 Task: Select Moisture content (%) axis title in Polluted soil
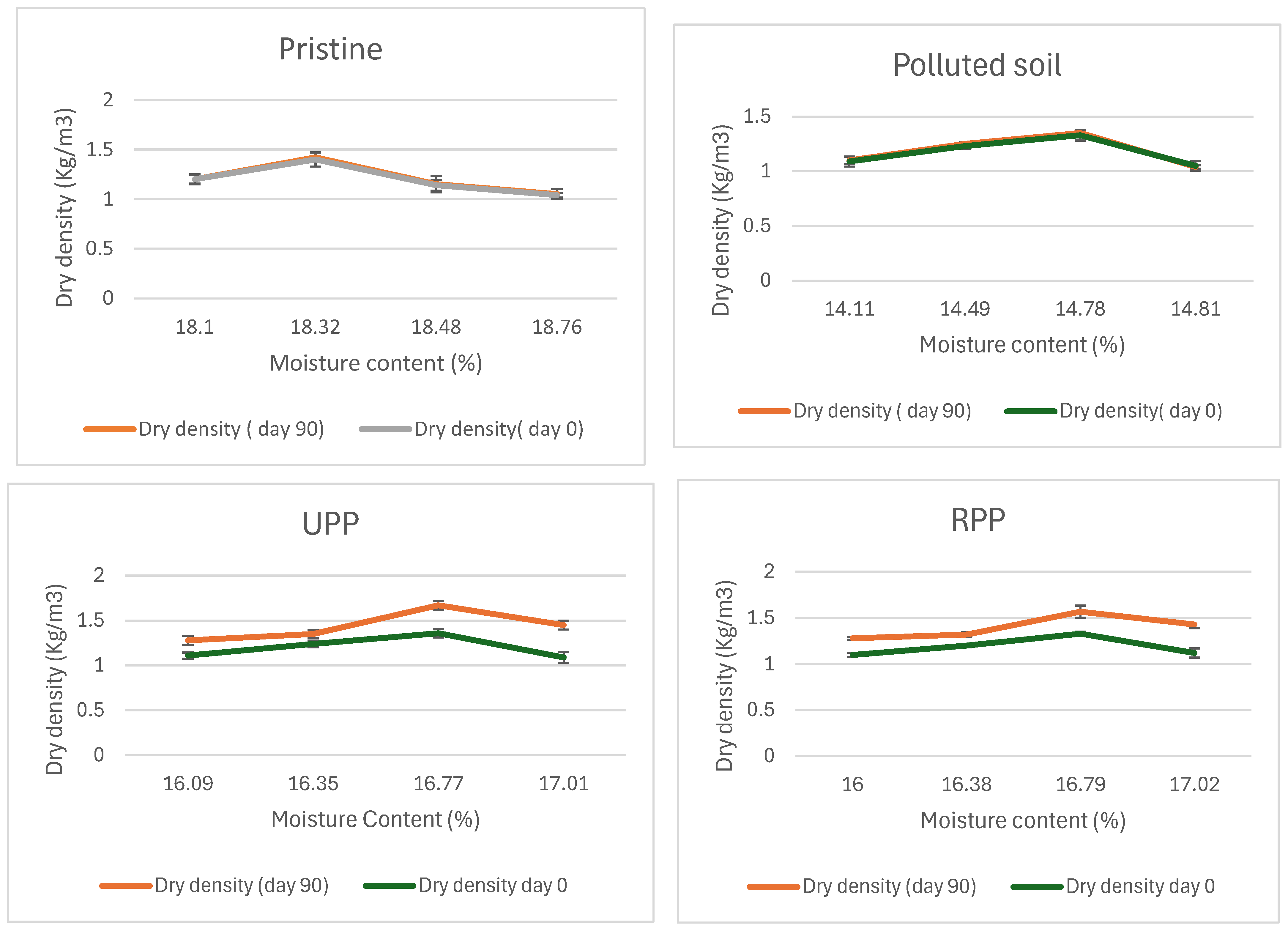pyautogui.click(x=1022, y=345)
